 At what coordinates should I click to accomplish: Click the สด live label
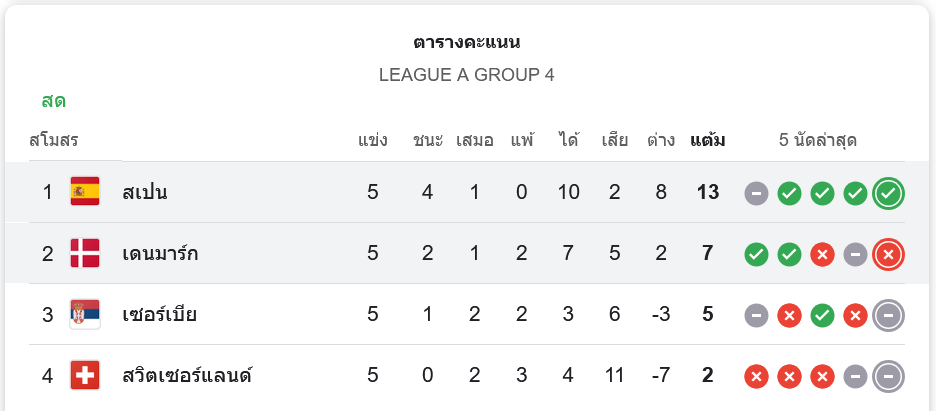coord(54,101)
